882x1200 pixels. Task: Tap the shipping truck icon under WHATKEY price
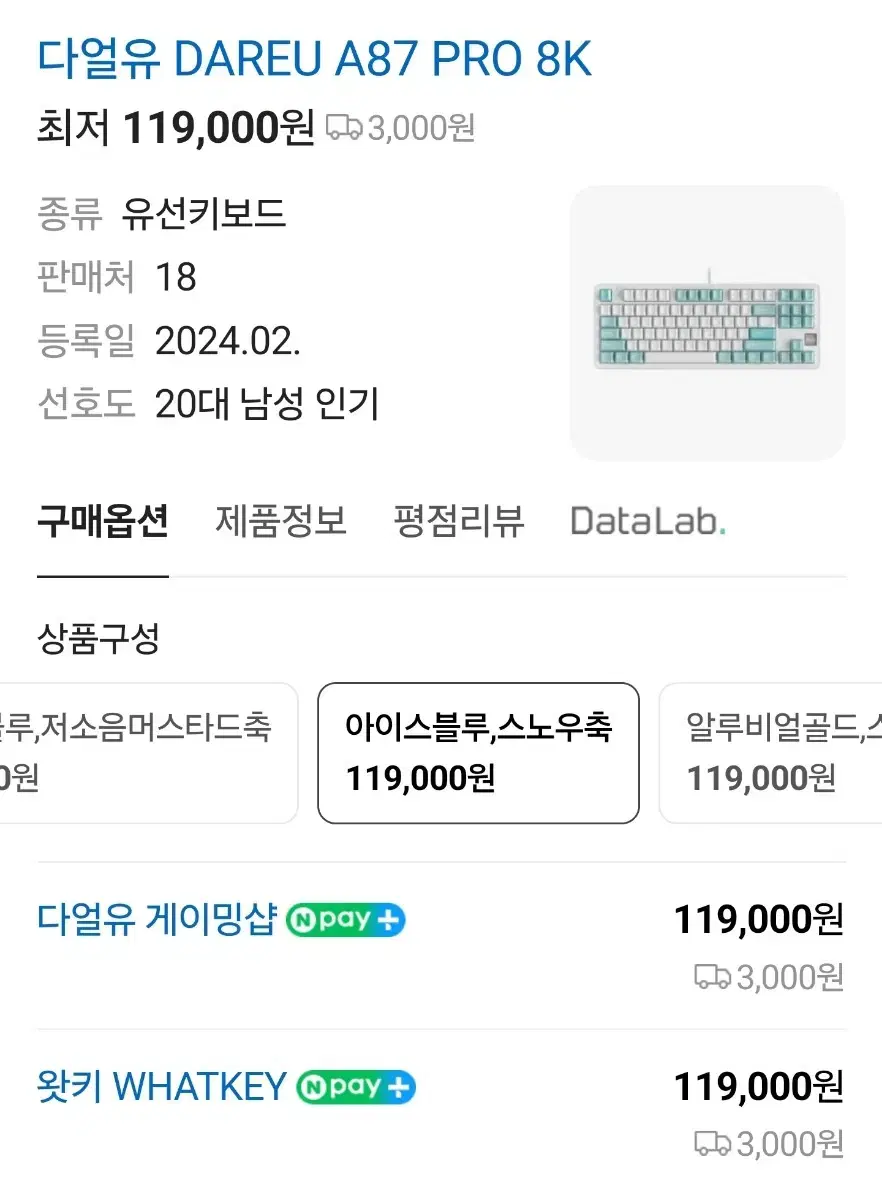pos(713,1143)
